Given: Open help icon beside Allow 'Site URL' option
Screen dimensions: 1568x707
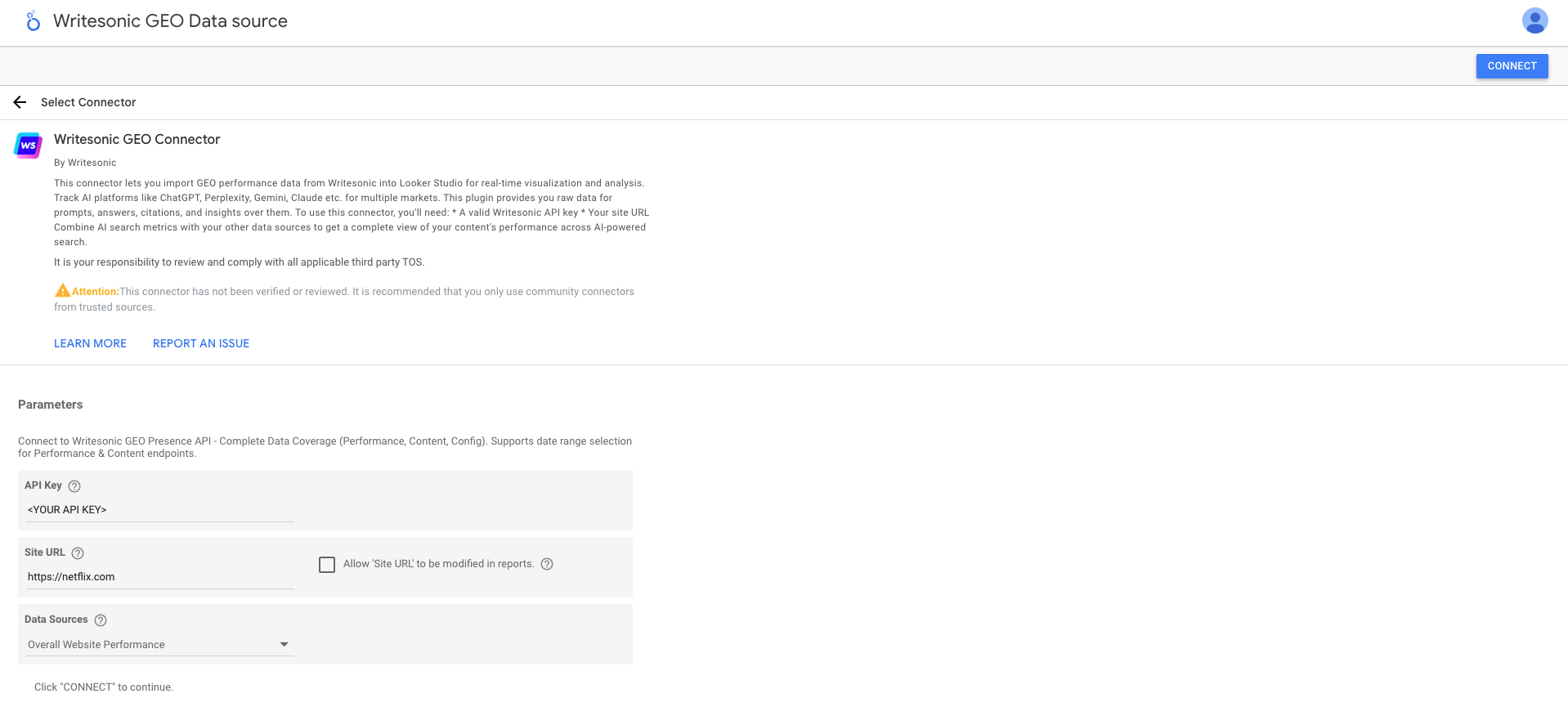Looking at the screenshot, I should 547,564.
